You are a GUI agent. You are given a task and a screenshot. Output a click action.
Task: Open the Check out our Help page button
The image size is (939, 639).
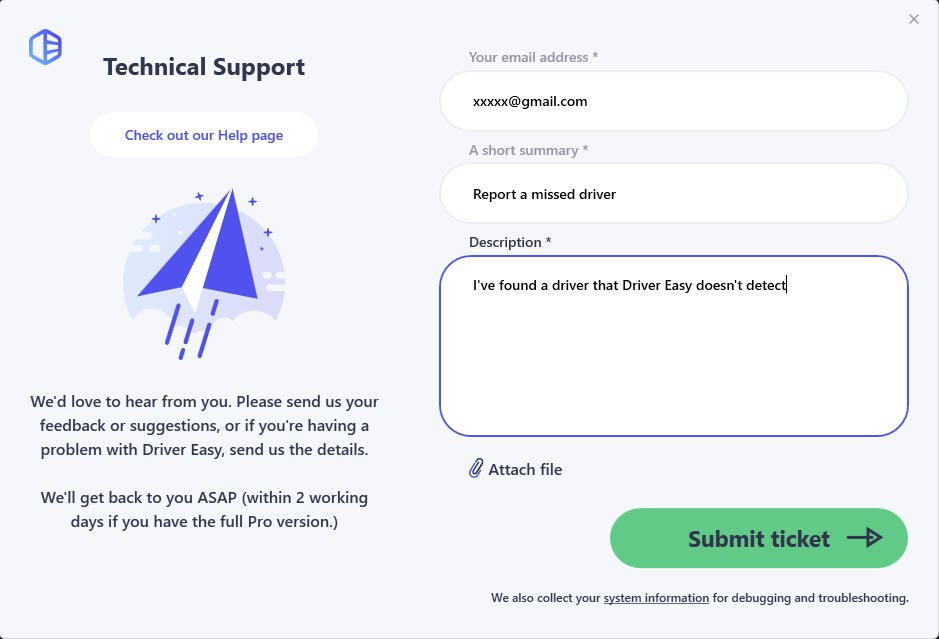204,135
